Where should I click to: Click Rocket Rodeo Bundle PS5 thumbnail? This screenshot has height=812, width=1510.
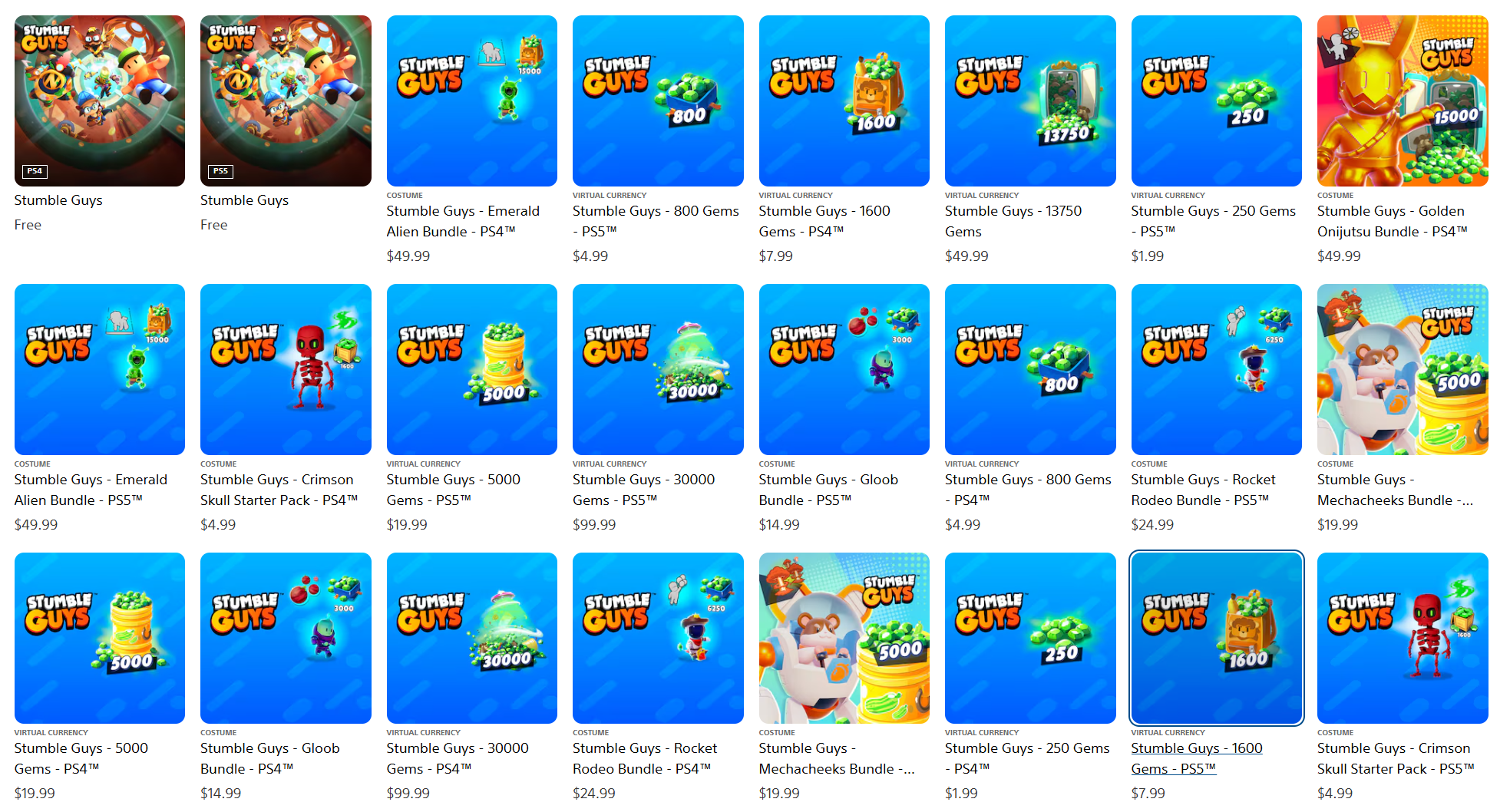tap(1217, 369)
